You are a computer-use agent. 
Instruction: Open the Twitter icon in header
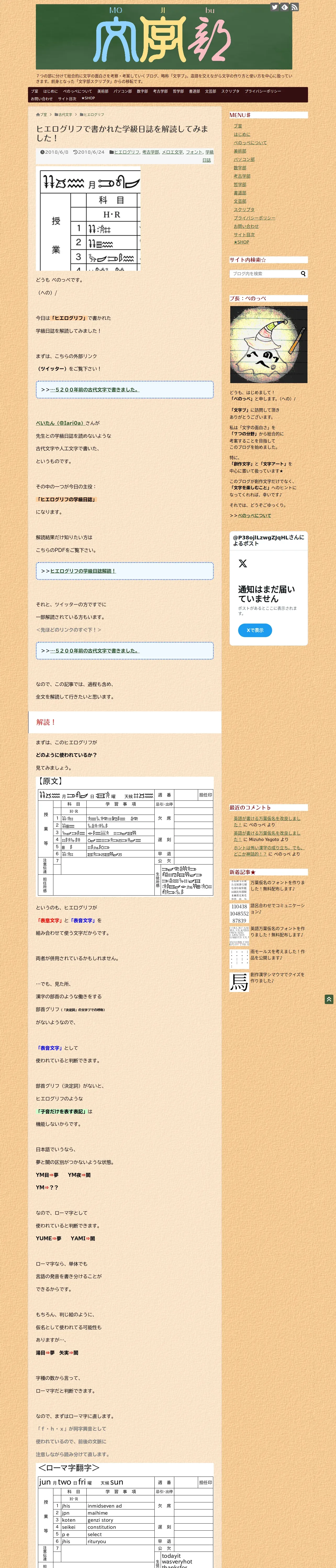tap(275, 7)
